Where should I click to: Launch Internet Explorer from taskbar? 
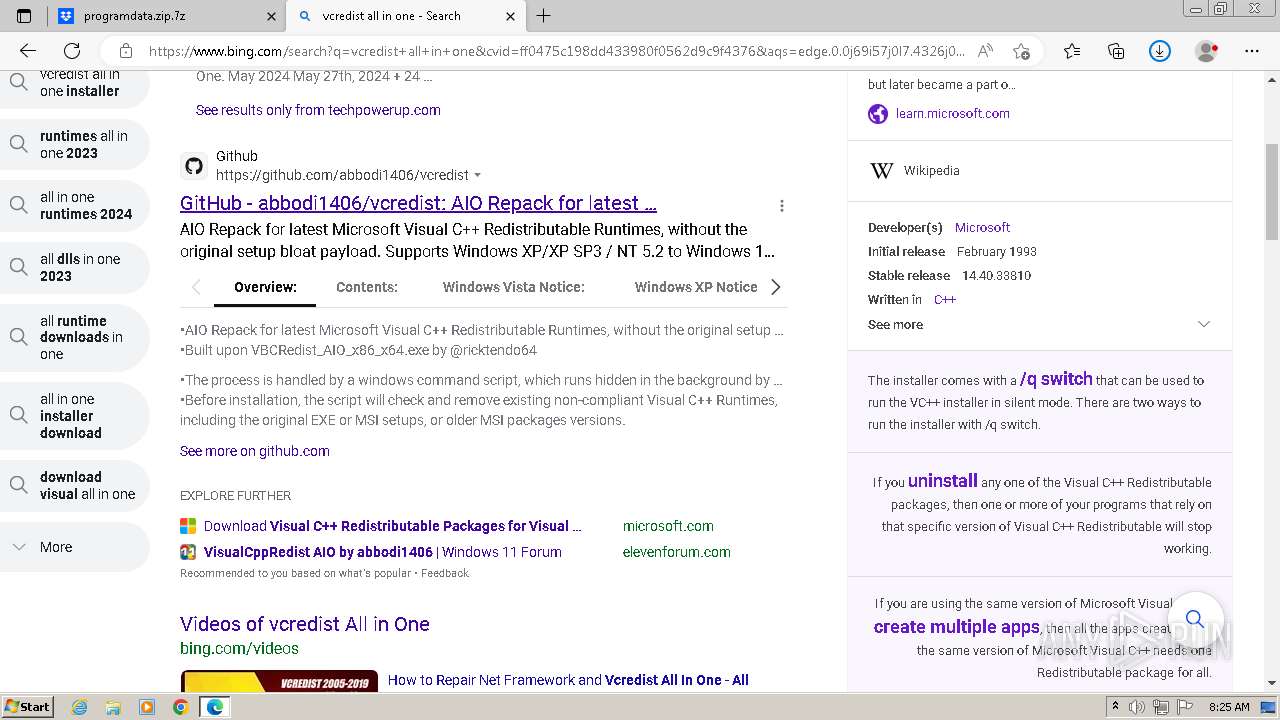80,707
